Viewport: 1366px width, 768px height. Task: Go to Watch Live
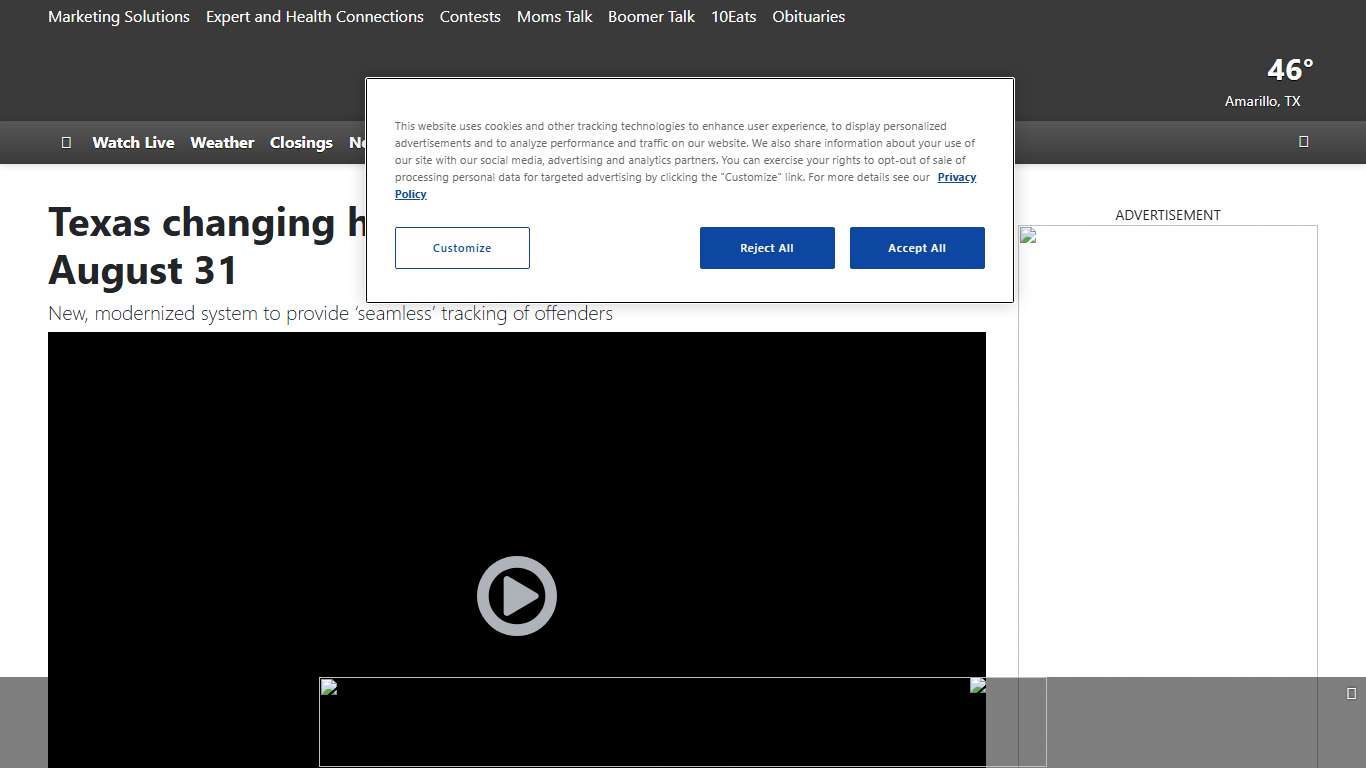pos(133,142)
